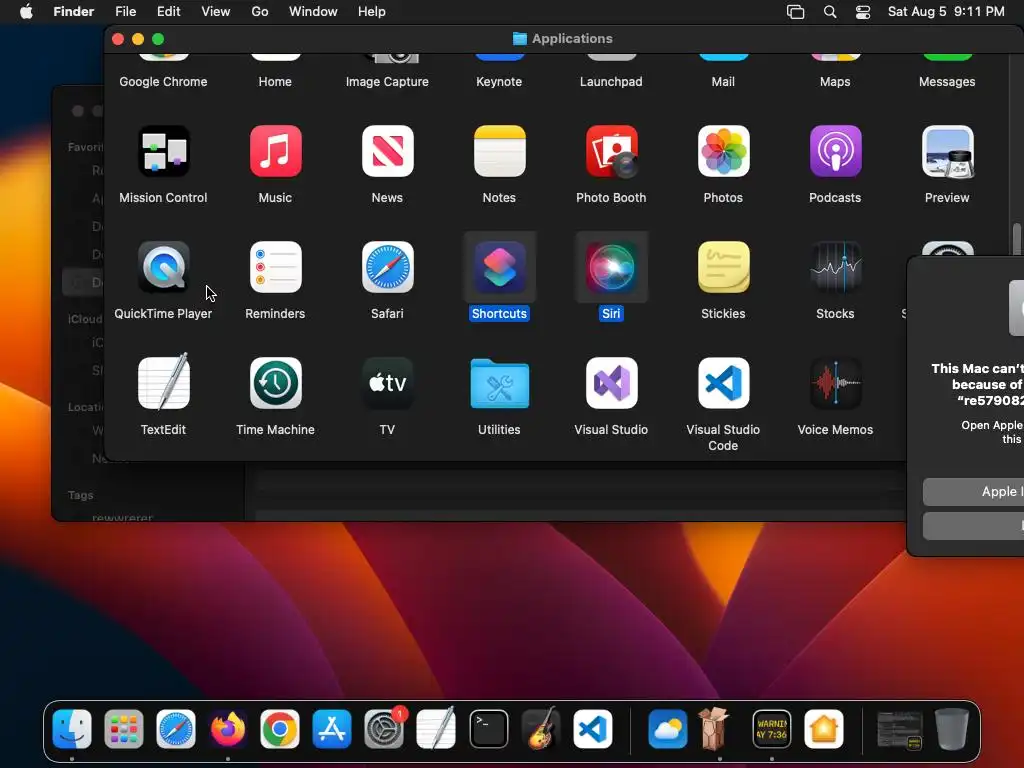Click the Messages label
The image size is (1024, 768).
point(947,82)
